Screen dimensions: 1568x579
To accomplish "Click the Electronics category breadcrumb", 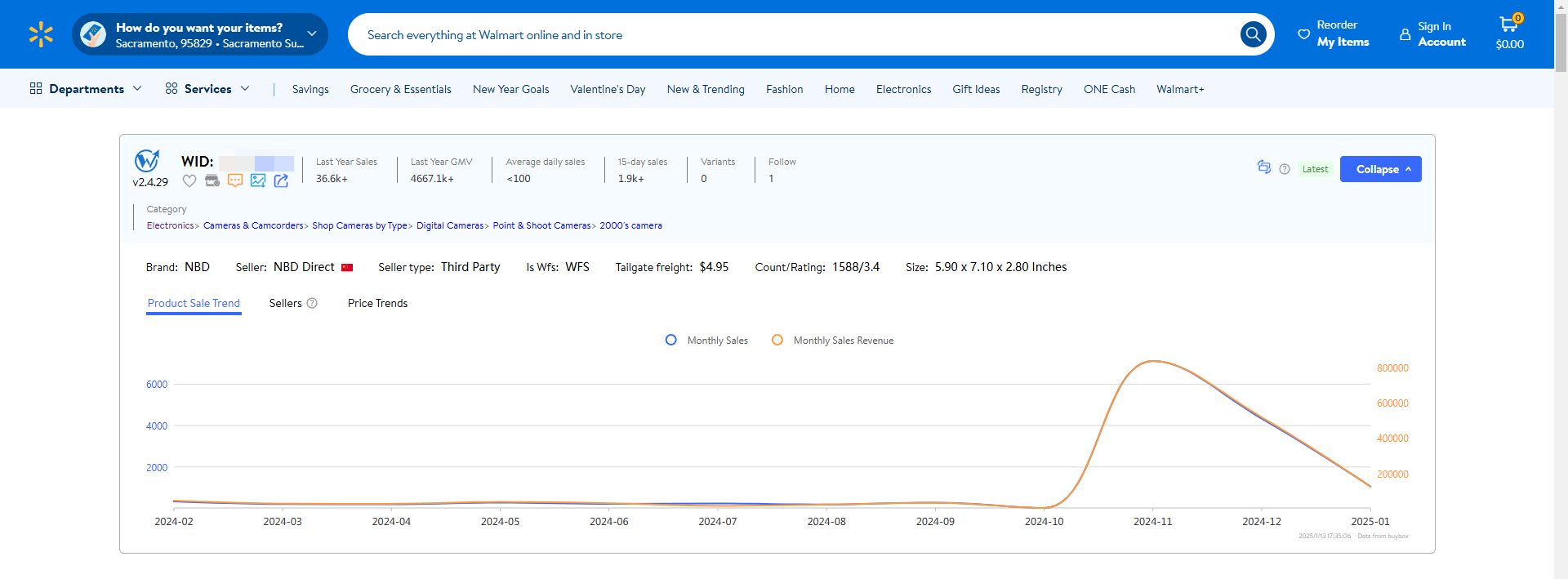I will 170,225.
